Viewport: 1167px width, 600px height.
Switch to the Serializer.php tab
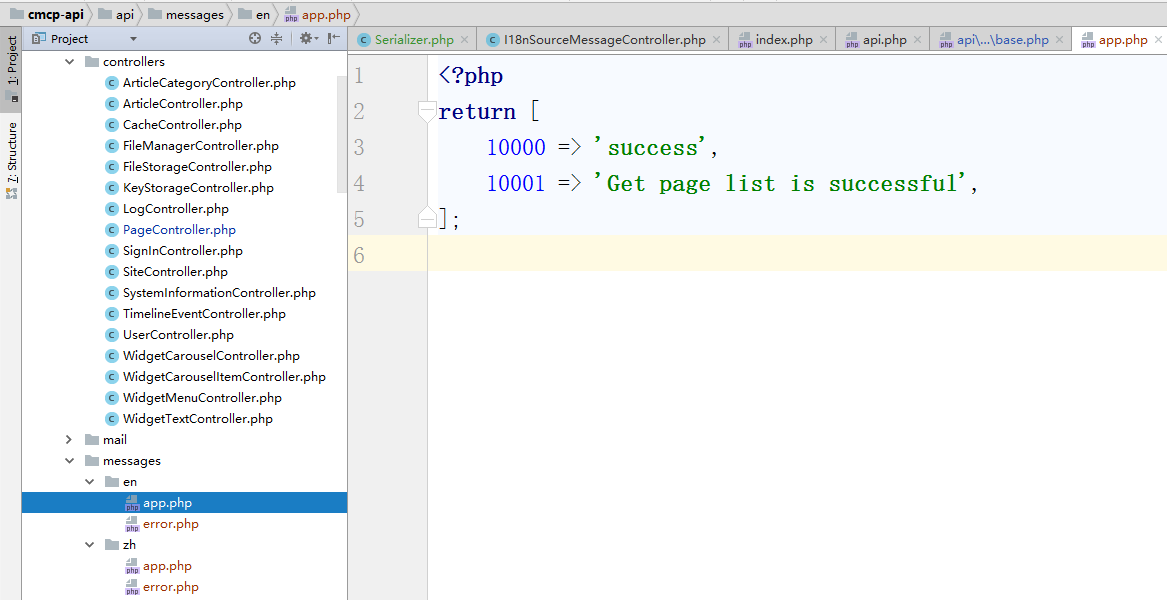(413, 40)
